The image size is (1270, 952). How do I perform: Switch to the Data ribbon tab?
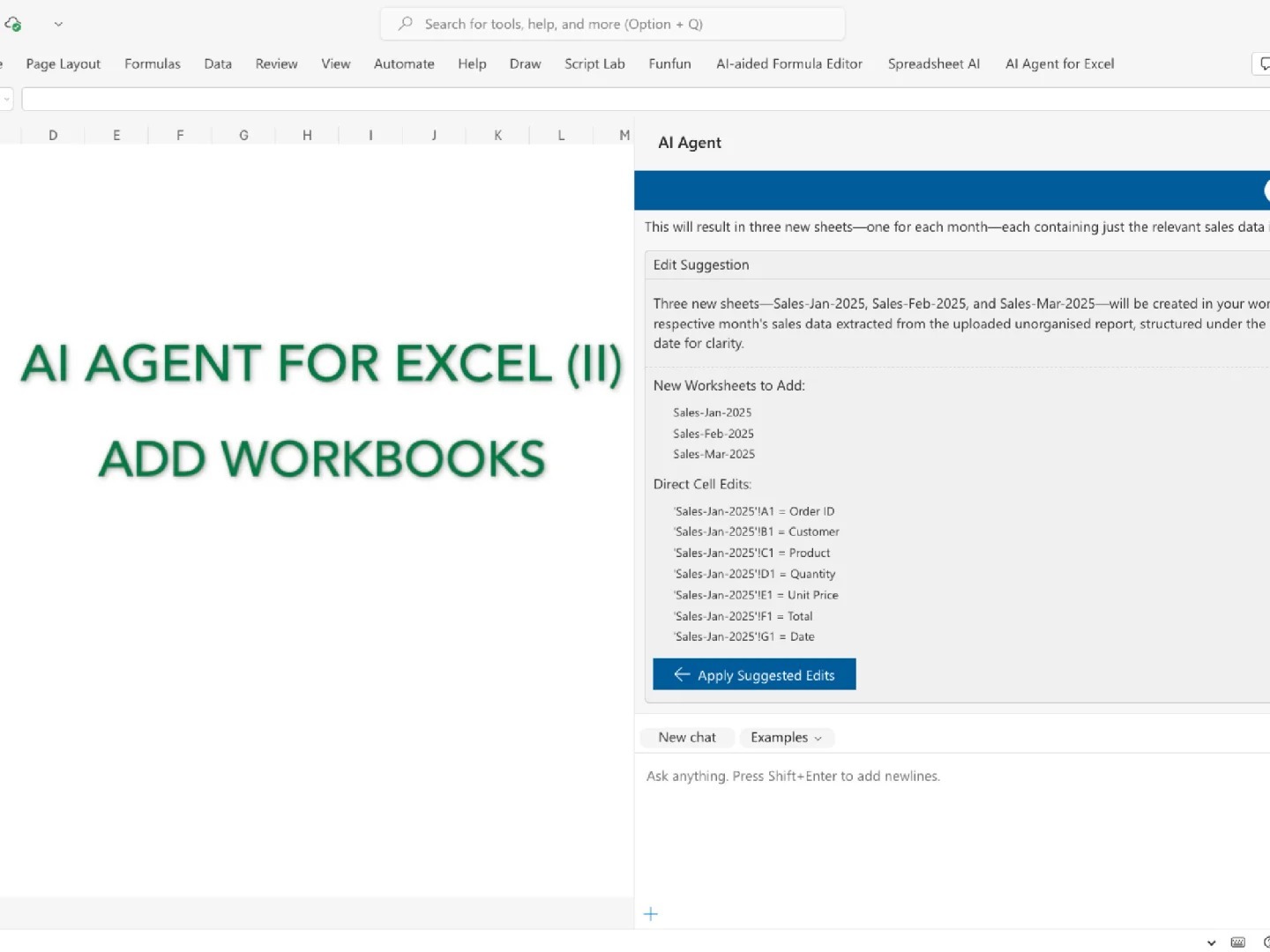217,63
